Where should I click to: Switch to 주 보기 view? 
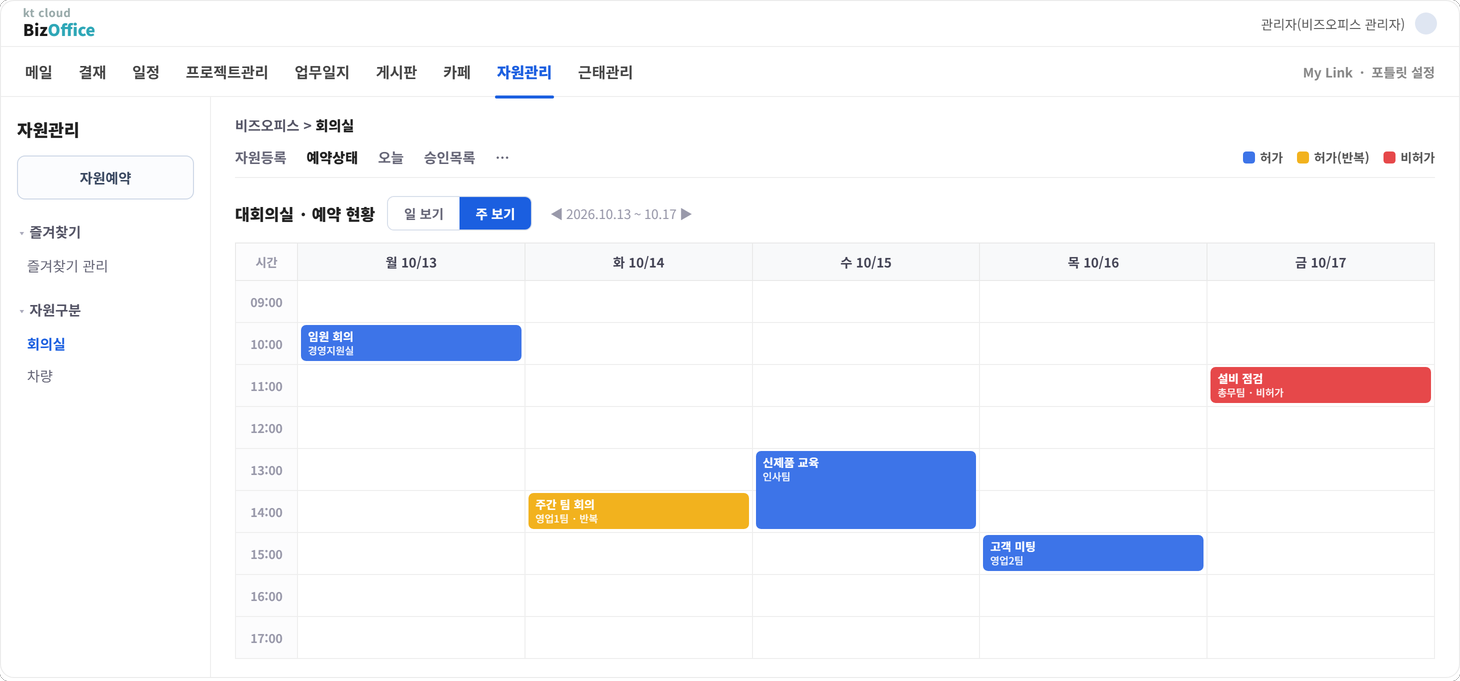pyautogui.click(x=495, y=214)
